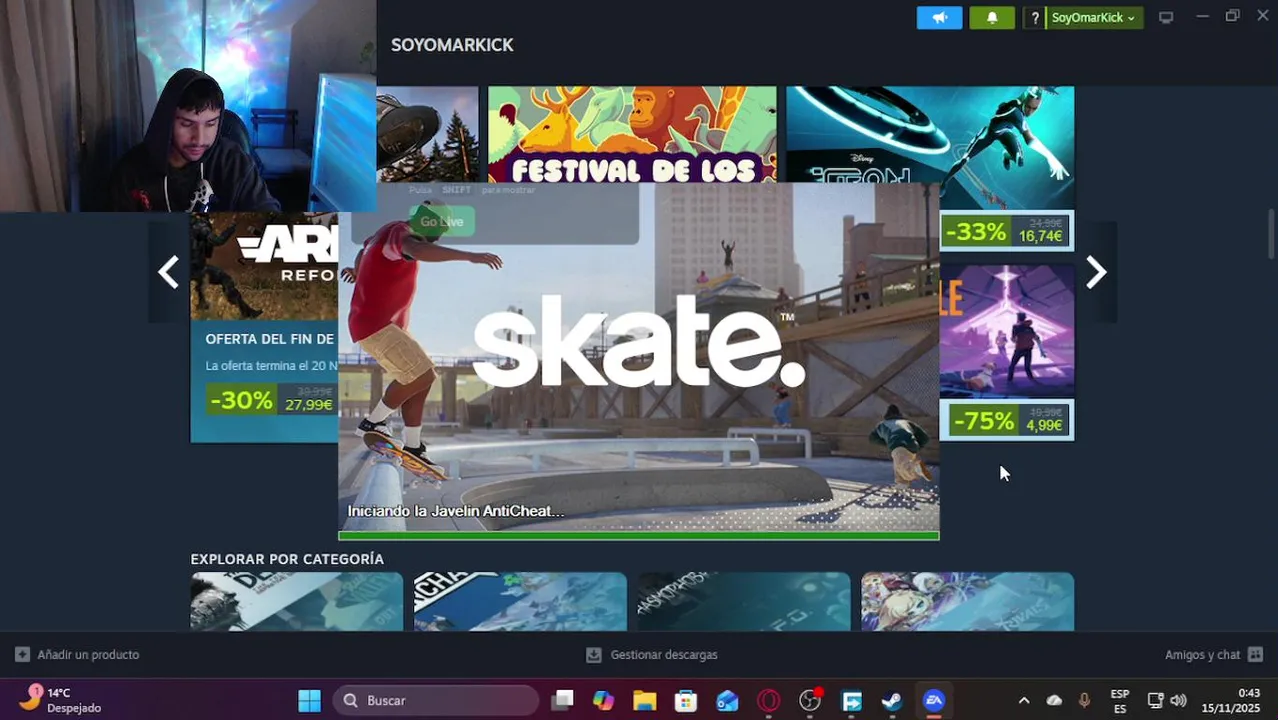This screenshot has height=720, width=1278.
Task: Open Copilot from taskbar
Action: coord(604,700)
